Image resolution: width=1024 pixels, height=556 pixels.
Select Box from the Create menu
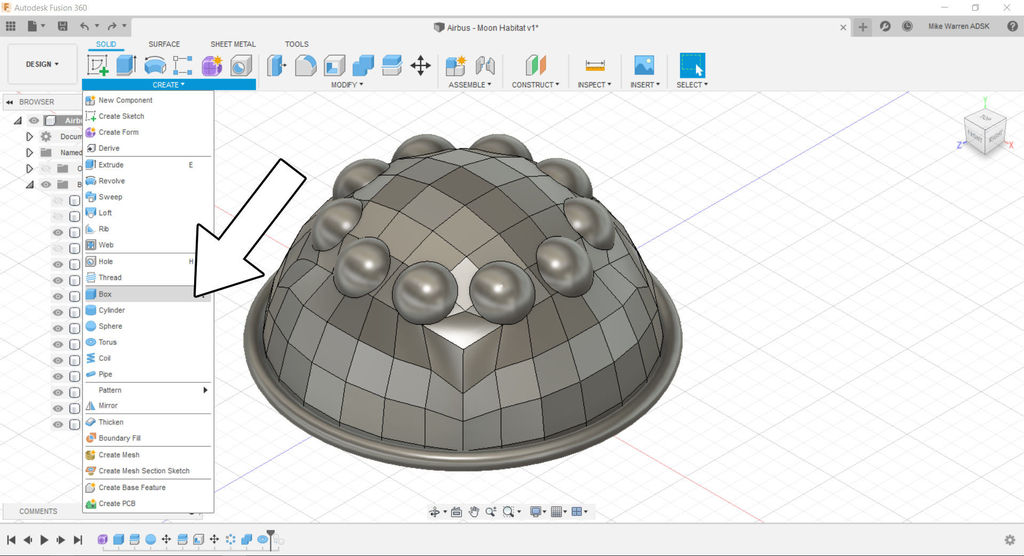click(x=105, y=294)
